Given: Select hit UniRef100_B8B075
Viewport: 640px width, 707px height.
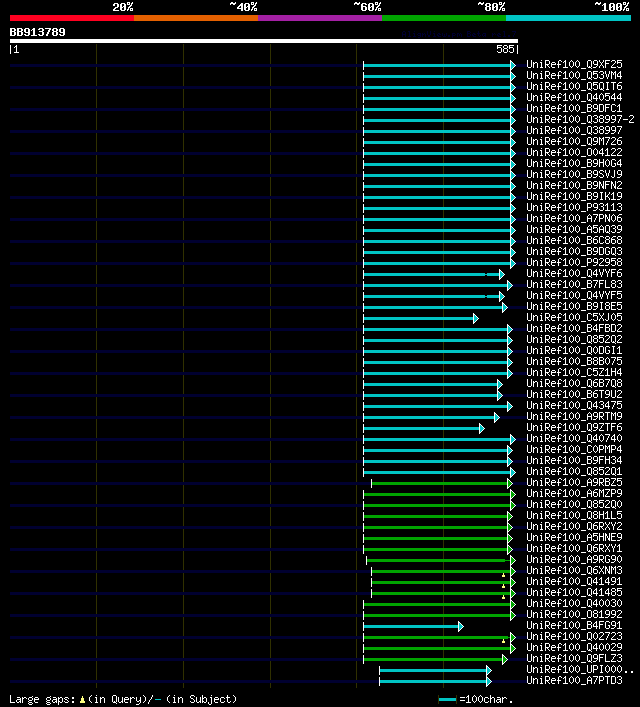Looking at the screenshot, I should (574, 361).
